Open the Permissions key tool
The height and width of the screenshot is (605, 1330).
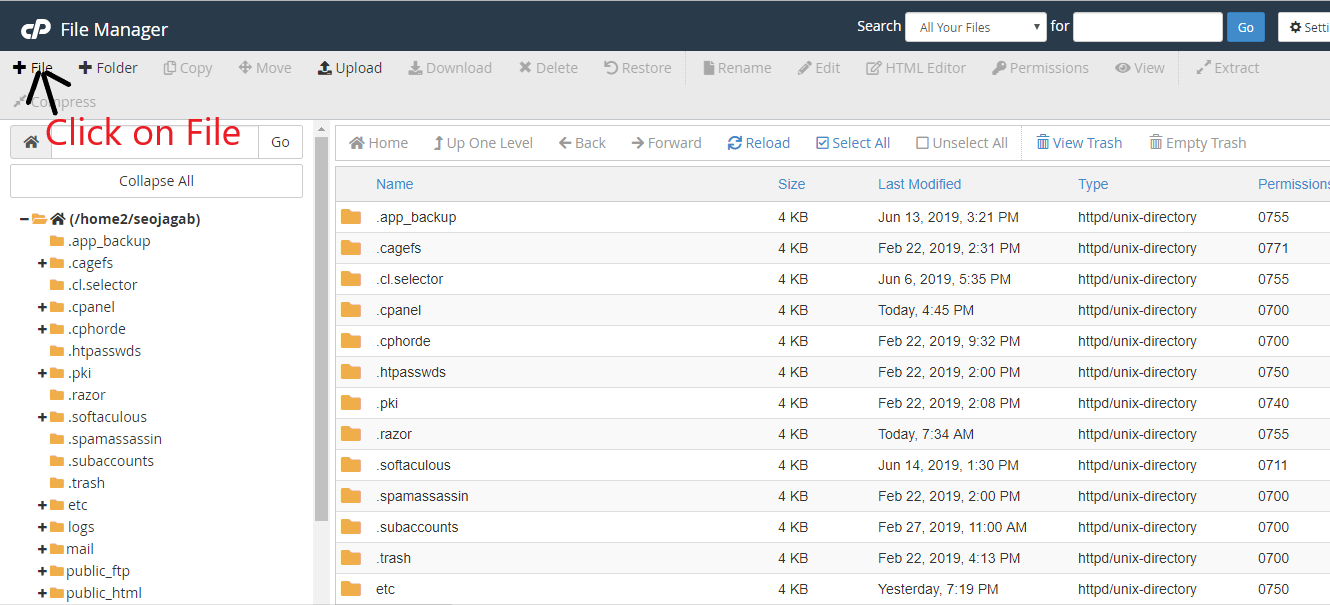click(x=1041, y=68)
